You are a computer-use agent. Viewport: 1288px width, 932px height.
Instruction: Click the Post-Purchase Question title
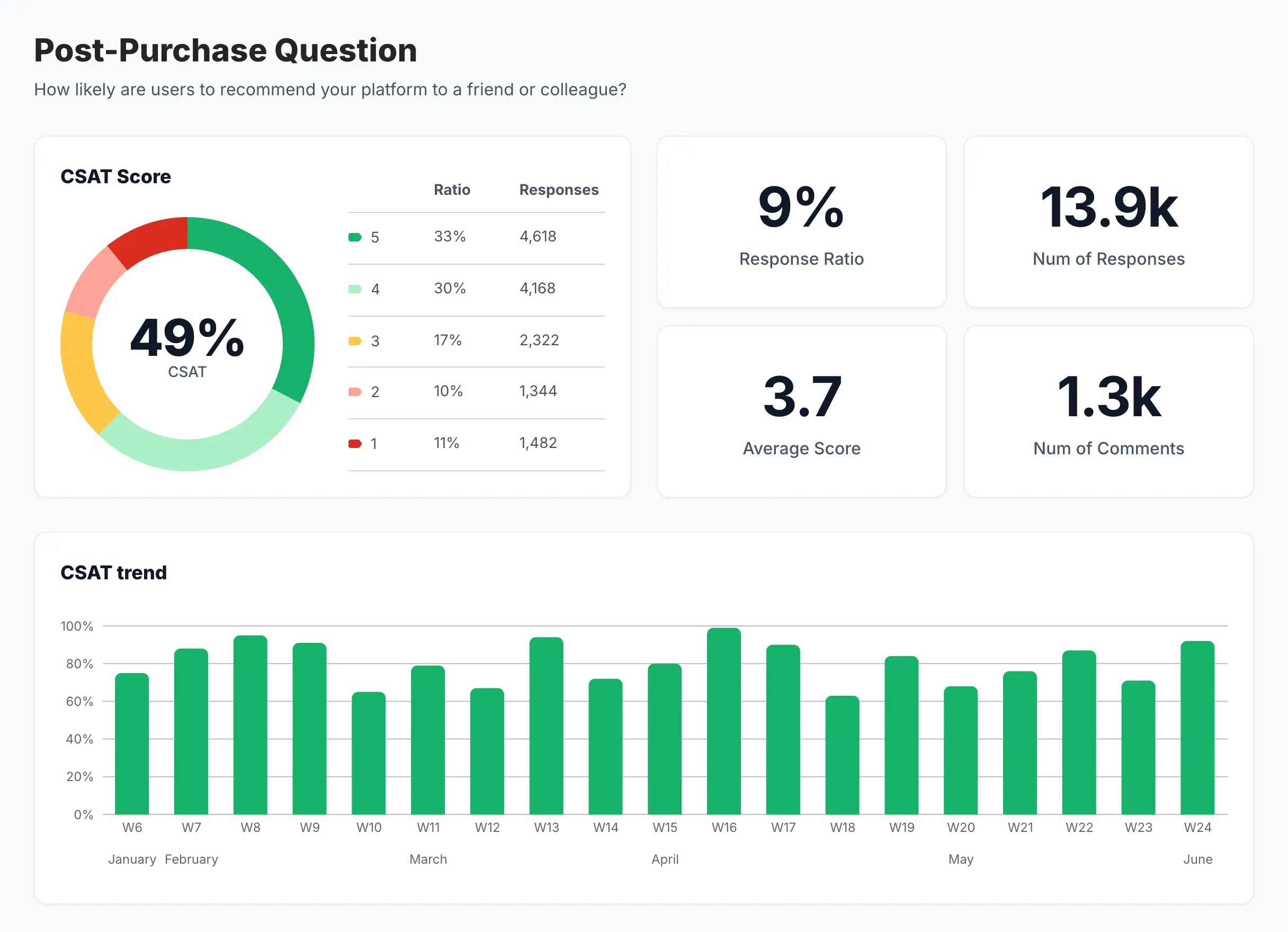(226, 50)
